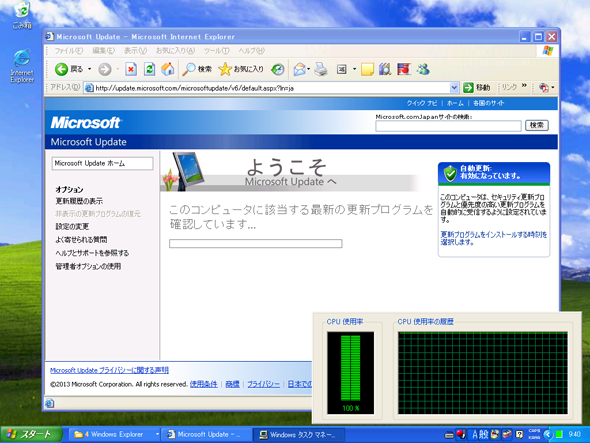
Task: Select the Internet Explorer desktop icon
Action: click(22, 66)
